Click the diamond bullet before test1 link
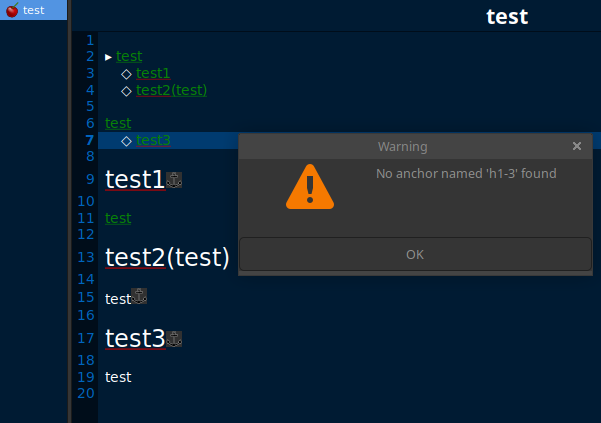The width and height of the screenshot is (601, 423). (126, 74)
